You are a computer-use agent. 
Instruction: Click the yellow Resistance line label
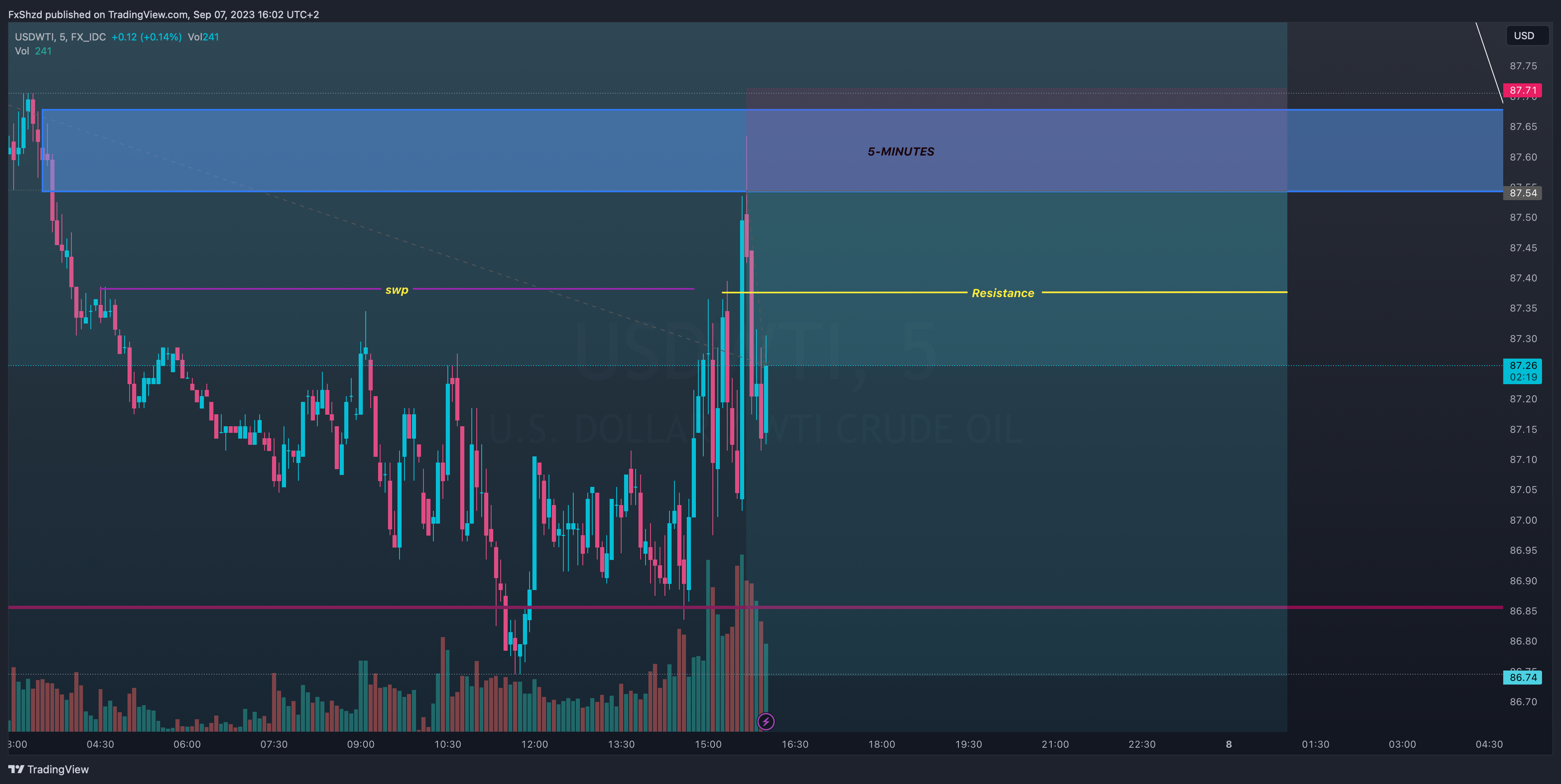coord(1003,293)
